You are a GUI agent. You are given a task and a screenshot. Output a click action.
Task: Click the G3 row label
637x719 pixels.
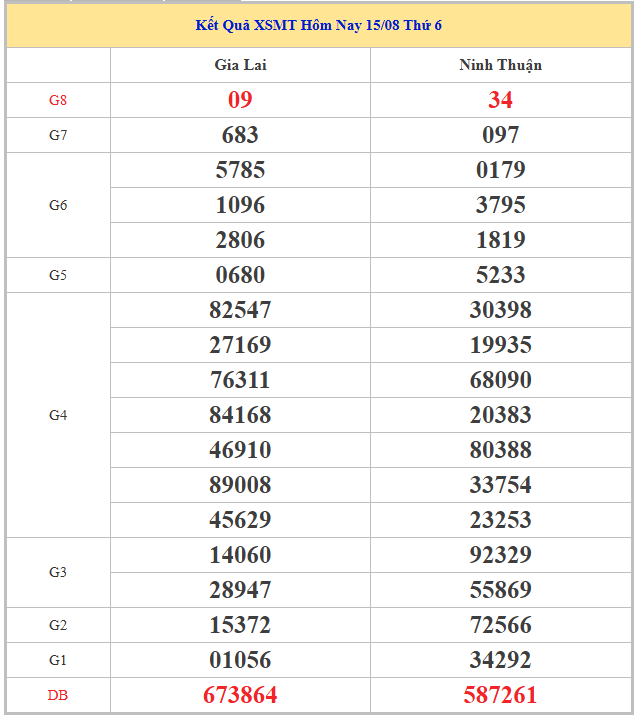[58, 572]
